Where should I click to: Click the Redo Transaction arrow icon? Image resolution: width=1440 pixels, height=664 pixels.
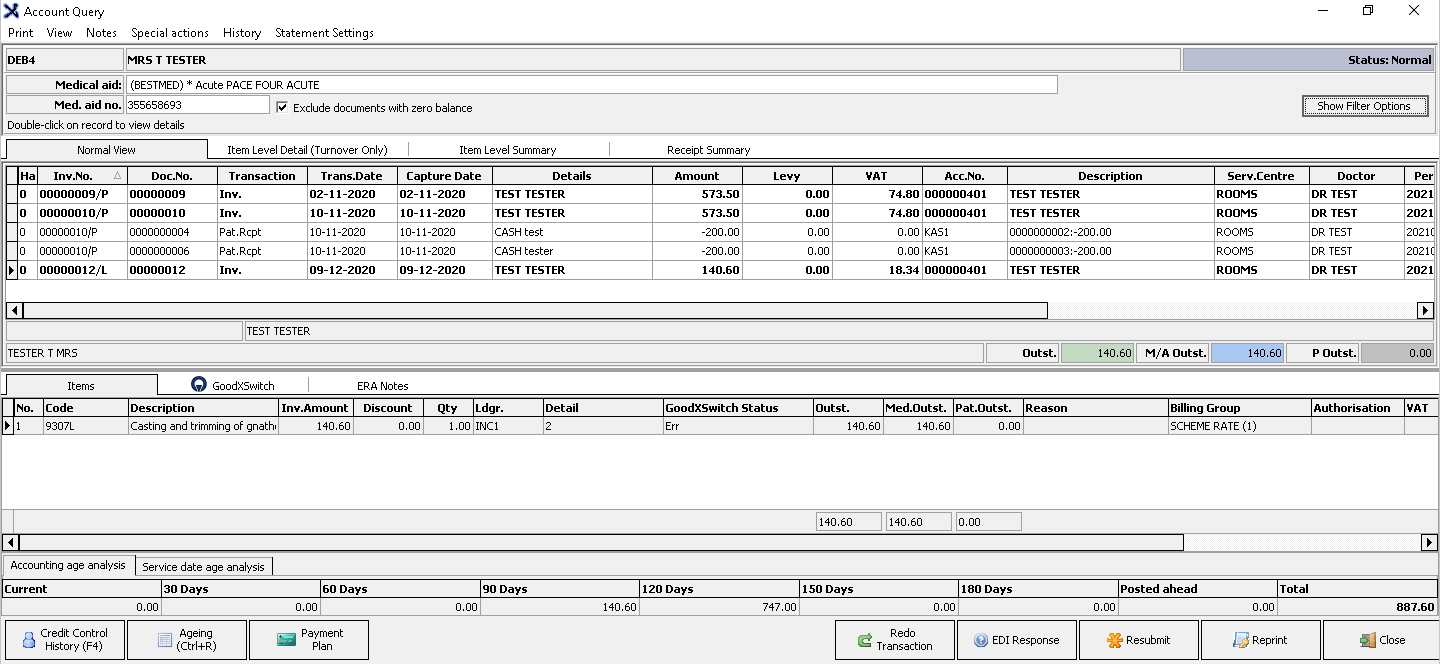(x=865, y=640)
